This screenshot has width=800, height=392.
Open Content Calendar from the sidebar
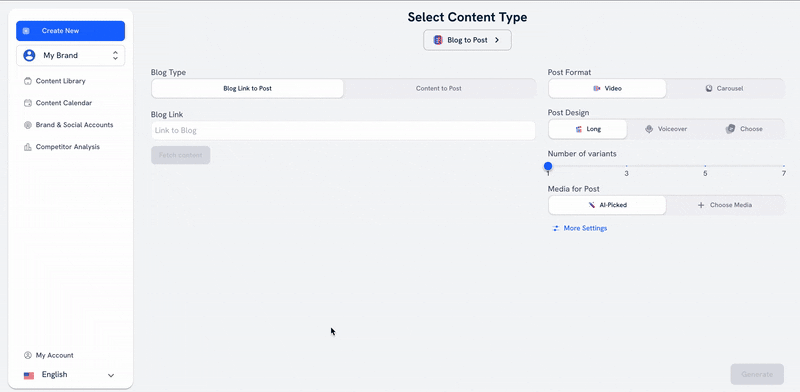[63, 103]
